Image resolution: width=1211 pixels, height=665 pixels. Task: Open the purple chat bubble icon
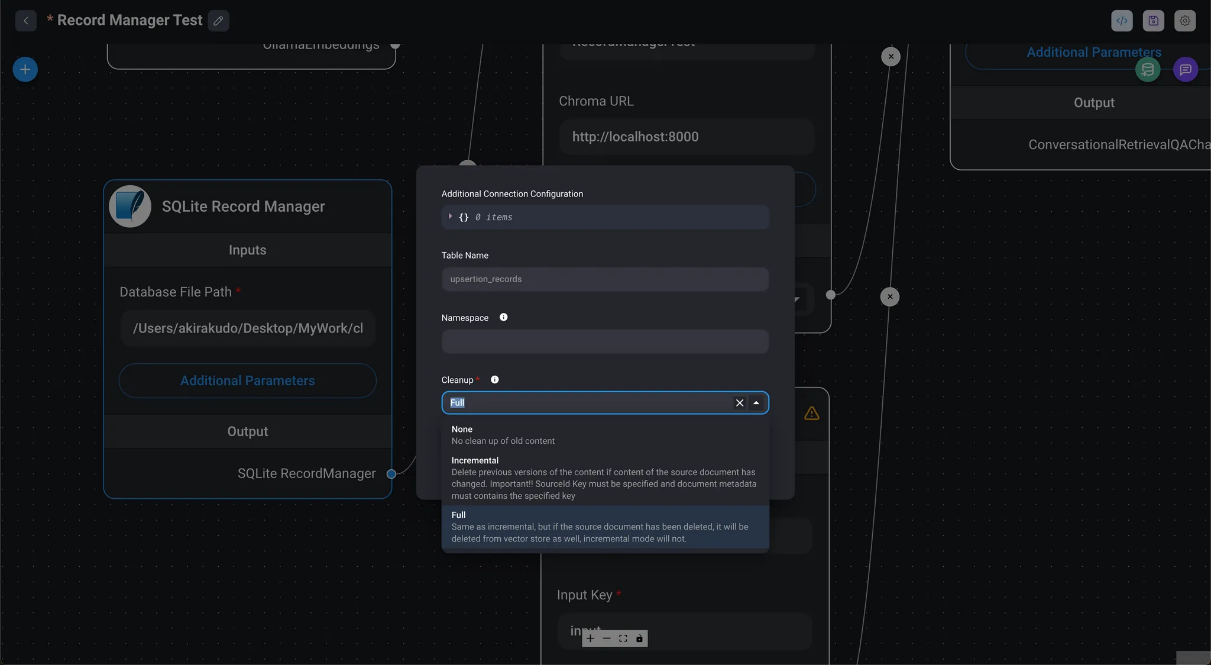[1185, 69]
